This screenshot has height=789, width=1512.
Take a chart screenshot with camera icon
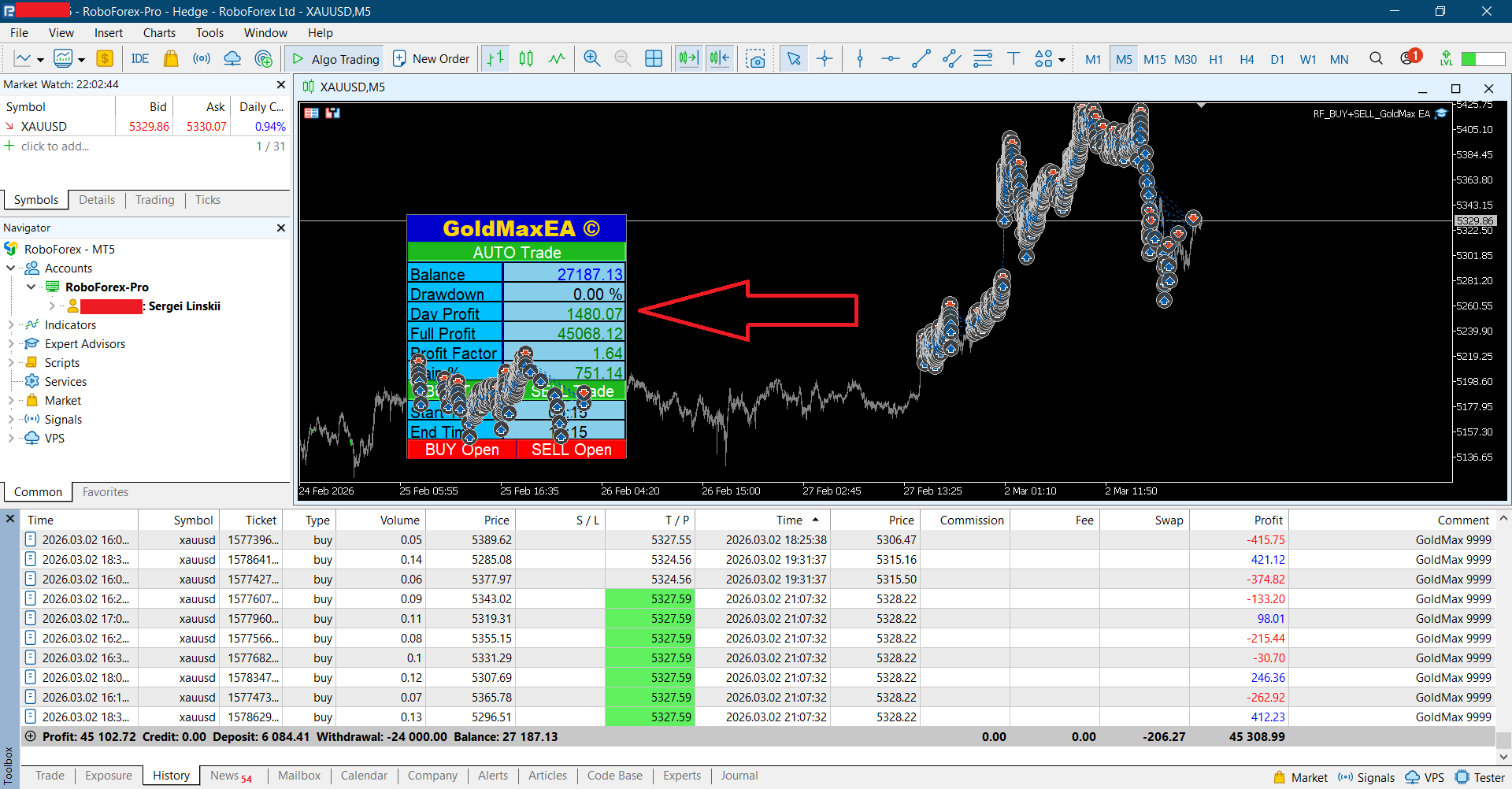coord(756,59)
